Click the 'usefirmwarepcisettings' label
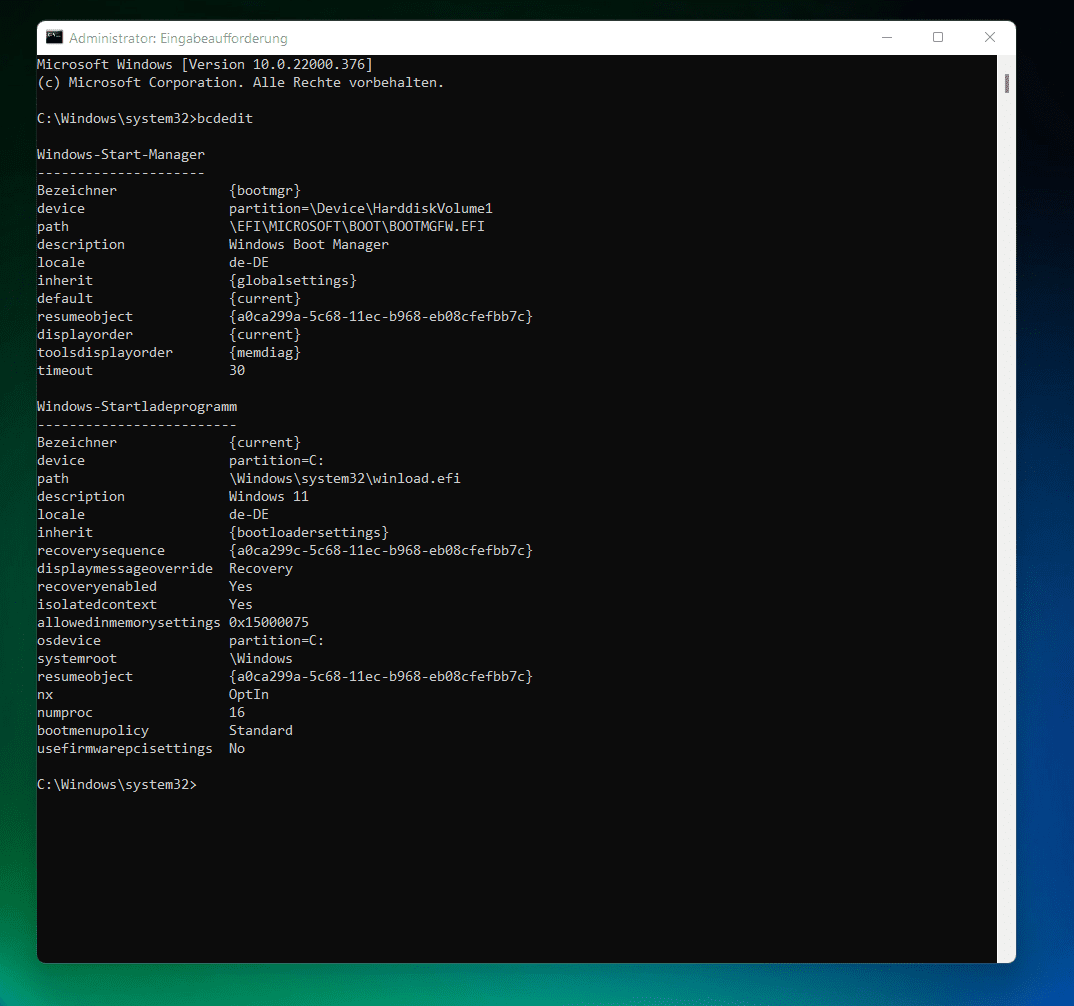 [x=125, y=749]
